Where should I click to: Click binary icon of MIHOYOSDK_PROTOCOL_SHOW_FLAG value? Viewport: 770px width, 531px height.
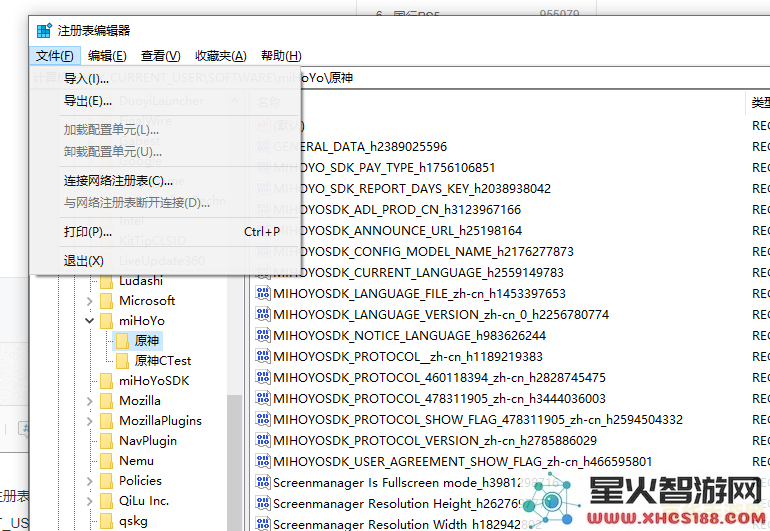263,420
